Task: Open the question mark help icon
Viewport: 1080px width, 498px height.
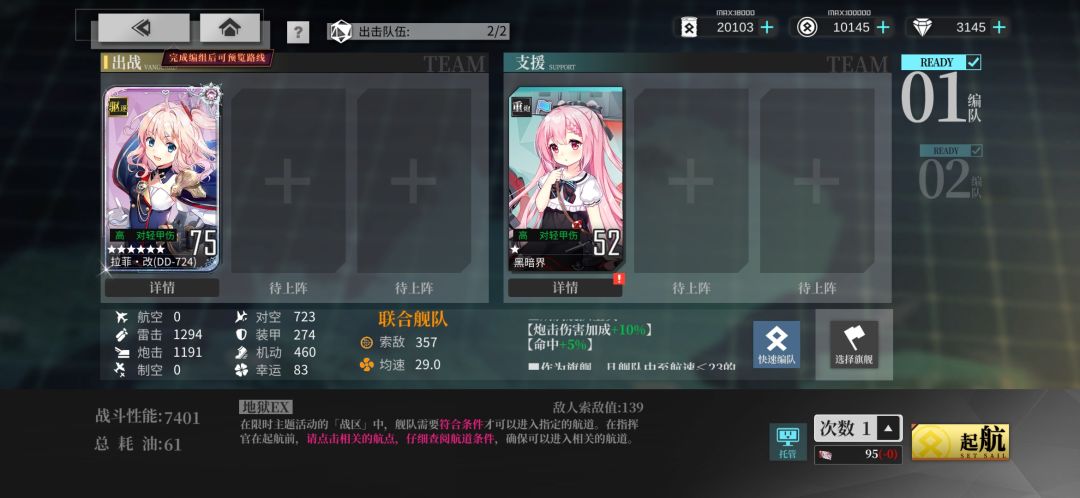Action: [298, 32]
